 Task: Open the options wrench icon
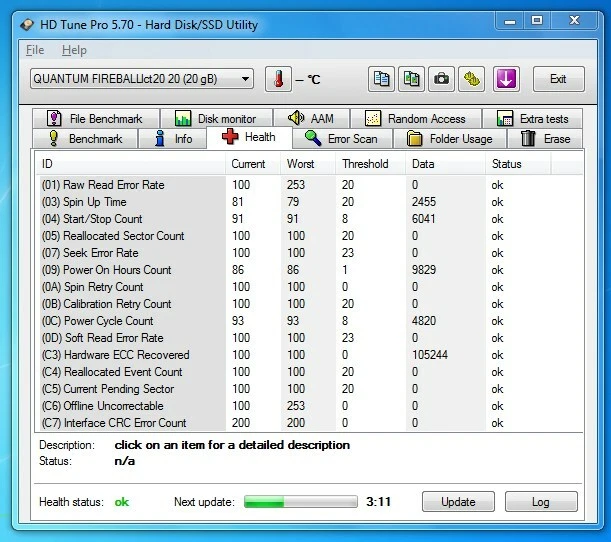[471, 79]
